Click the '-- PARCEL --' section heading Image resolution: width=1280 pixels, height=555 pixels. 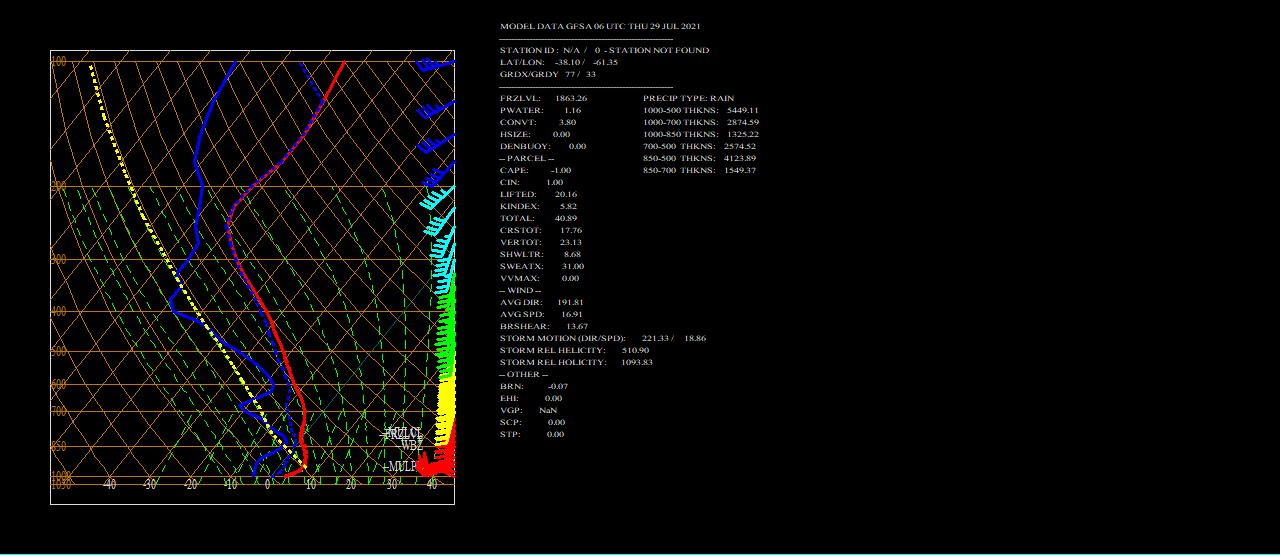pyautogui.click(x=527, y=158)
